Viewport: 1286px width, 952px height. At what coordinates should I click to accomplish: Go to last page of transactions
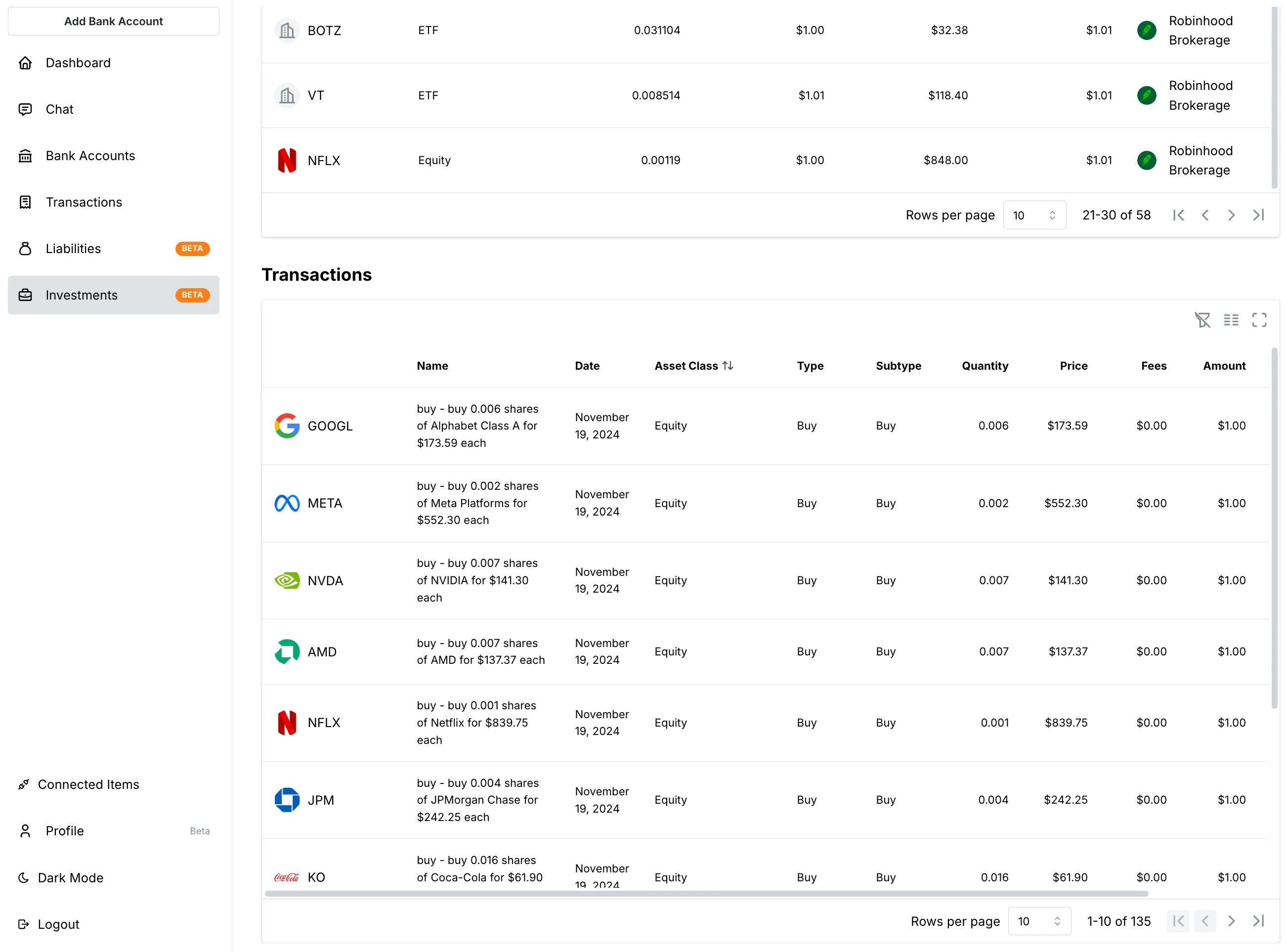tap(1259, 922)
